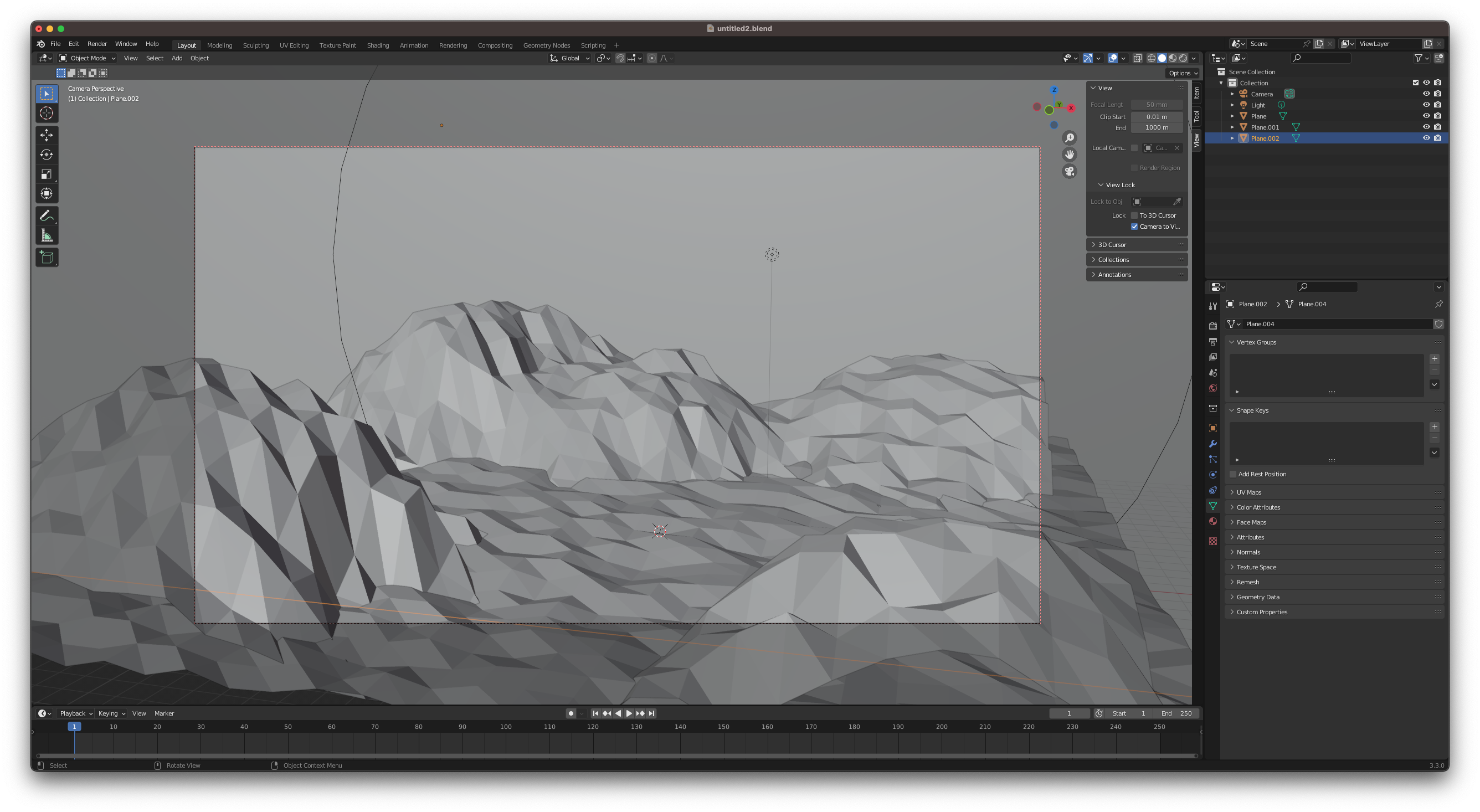The width and height of the screenshot is (1480, 812).
Task: Open the Render menu
Action: (x=97, y=44)
